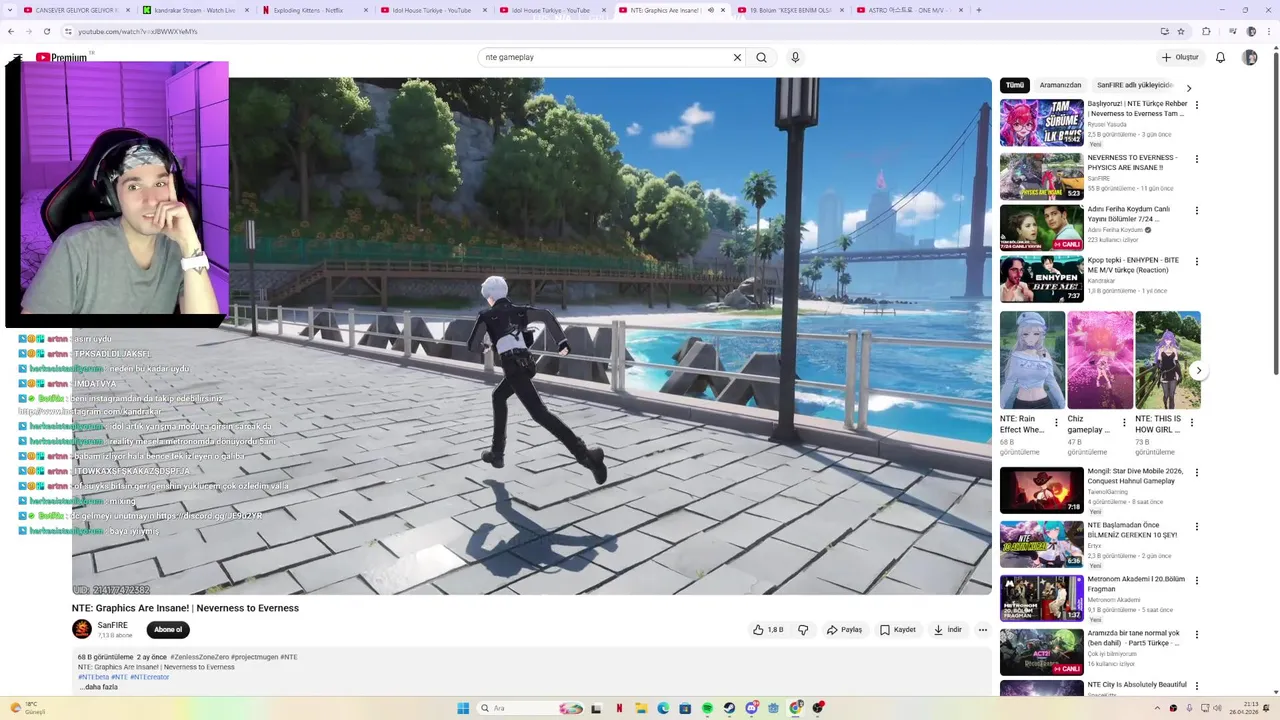1280x720 pixels.
Task: Reload the page with the refresh icon
Action: (x=46, y=31)
